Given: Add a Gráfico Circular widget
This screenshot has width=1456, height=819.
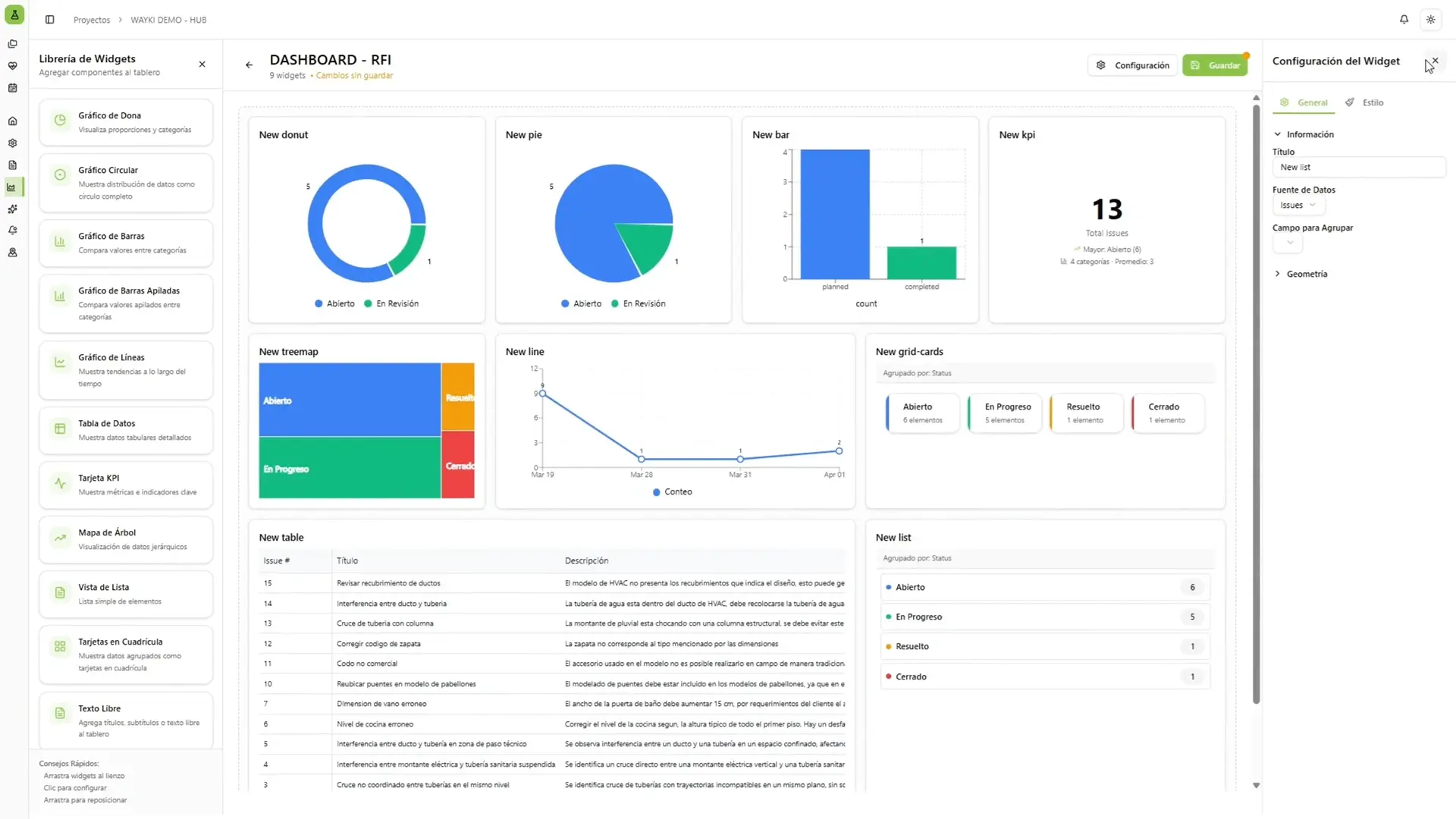Looking at the screenshot, I should tap(126, 183).
